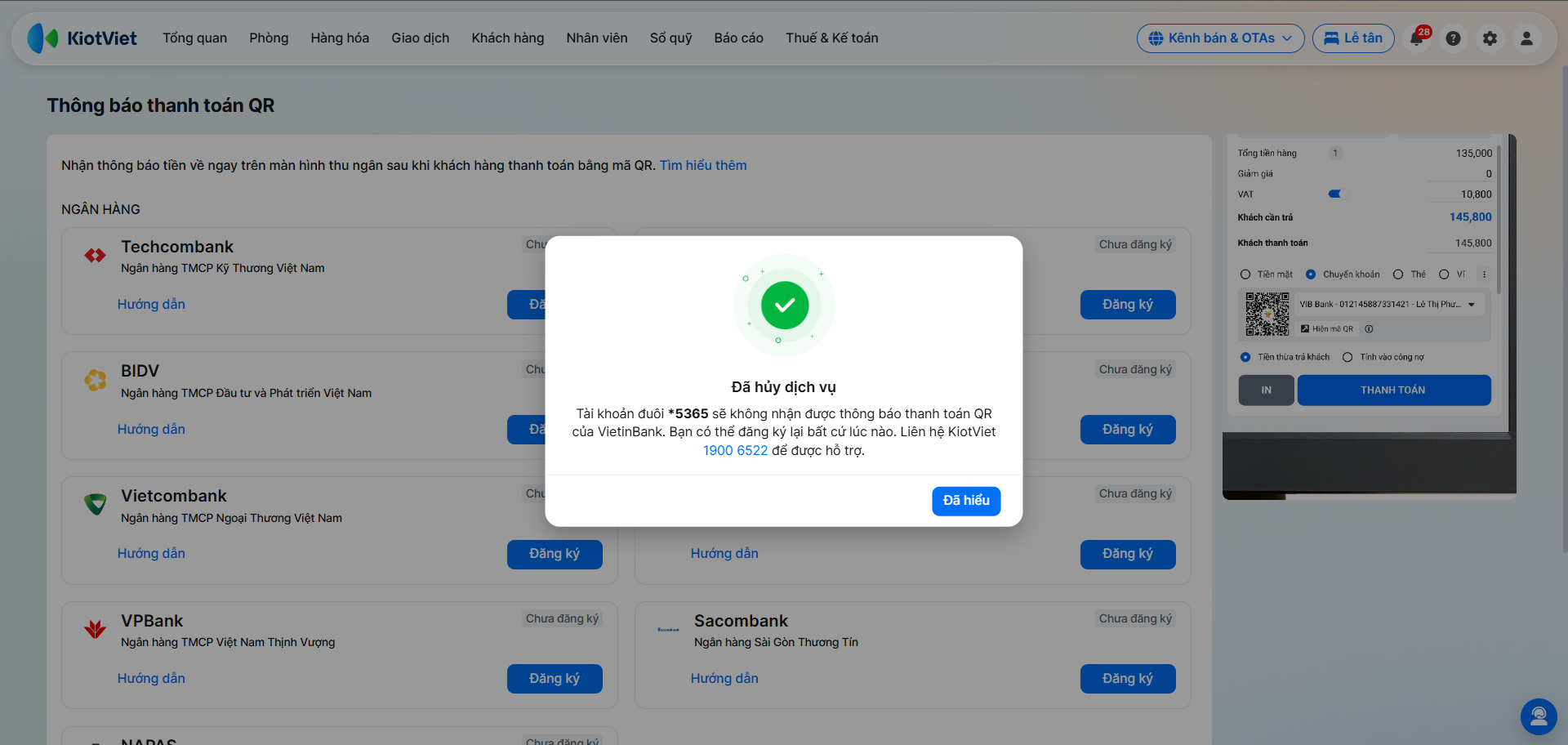Open the Báo cáo menu

(738, 38)
